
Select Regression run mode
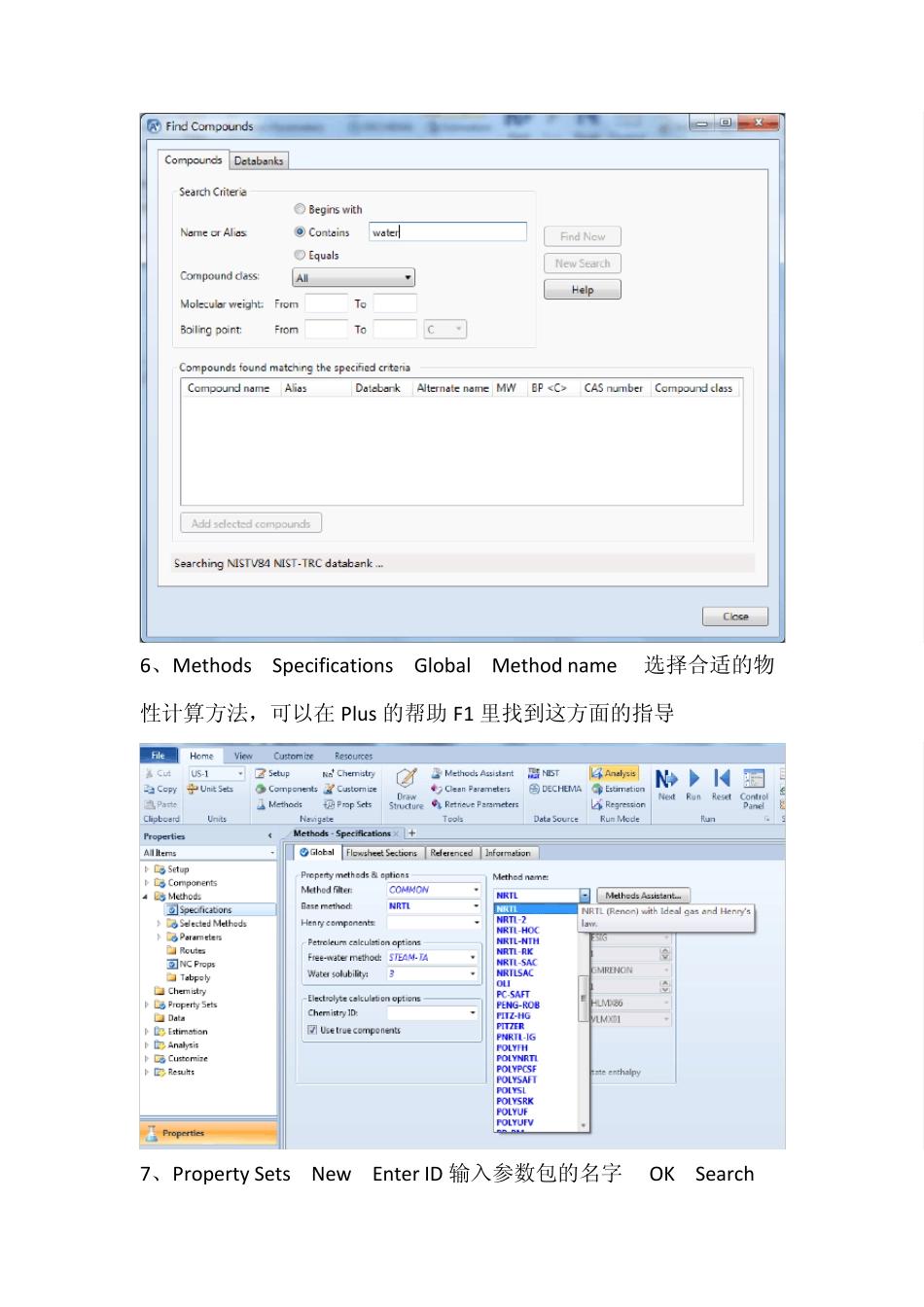(x=619, y=805)
